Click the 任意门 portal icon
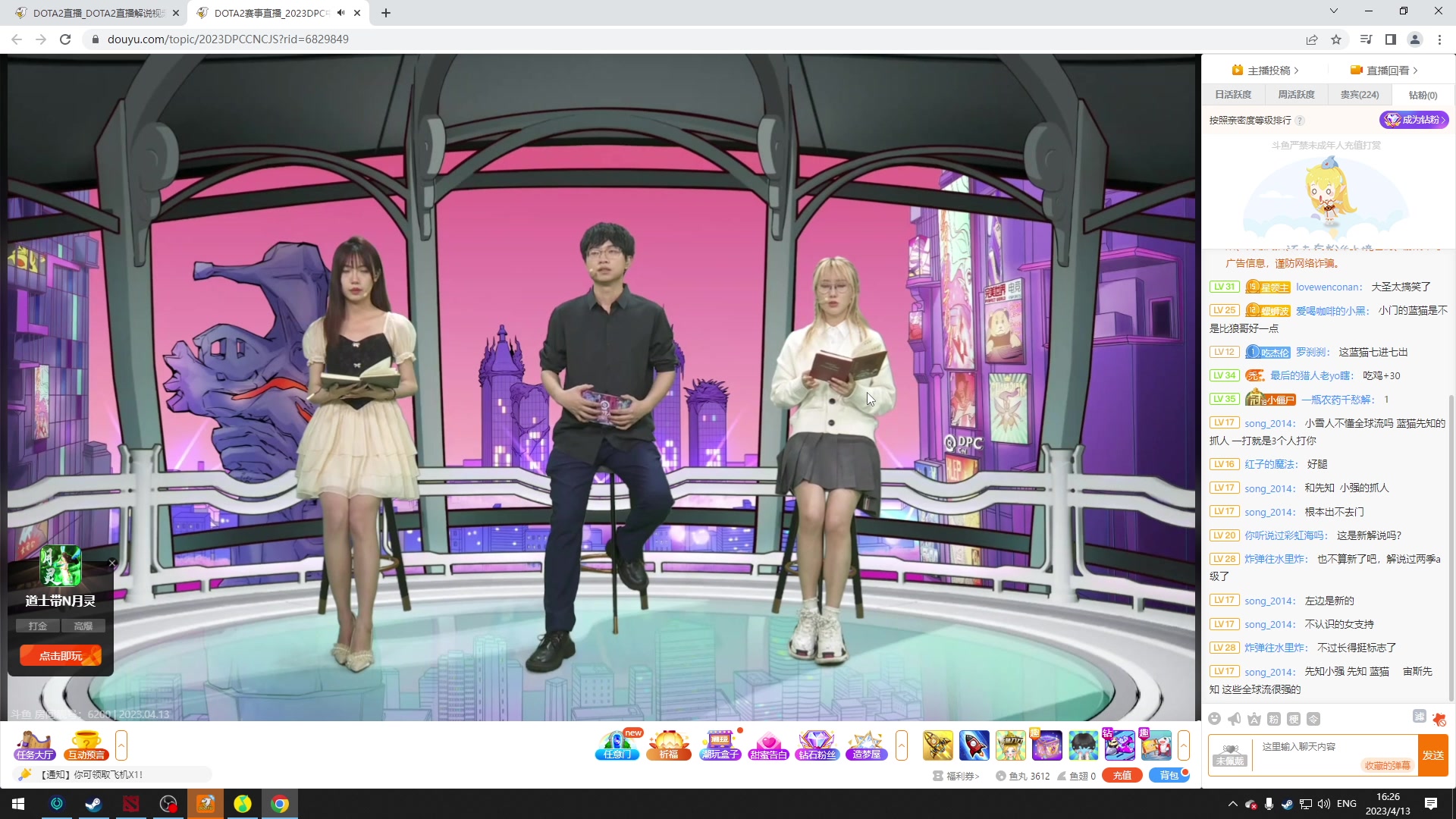This screenshot has height=819, width=1456. coord(618,745)
